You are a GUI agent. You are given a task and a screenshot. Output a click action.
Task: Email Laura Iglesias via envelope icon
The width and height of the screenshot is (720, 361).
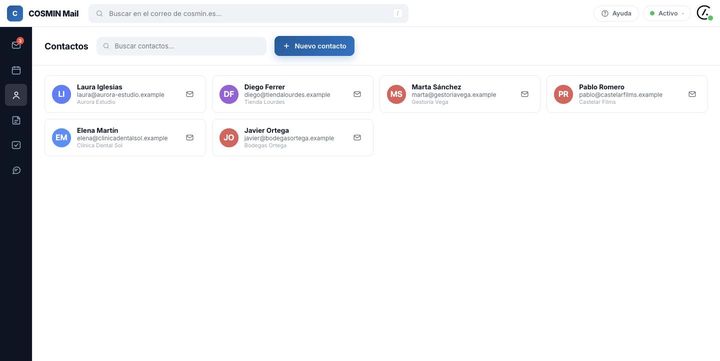[190, 94]
